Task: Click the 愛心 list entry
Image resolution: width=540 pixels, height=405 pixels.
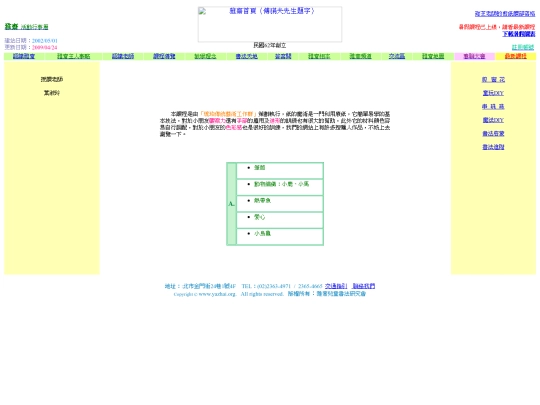Action: point(260,217)
